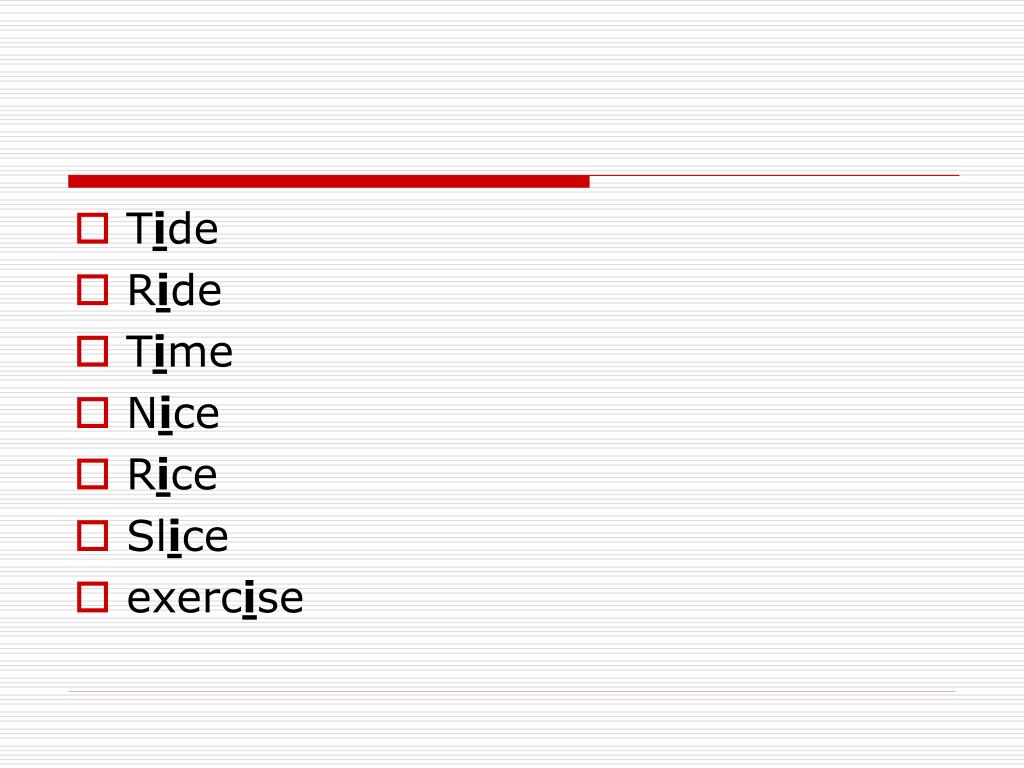
Task: Click the thin gray footer line
Action: click(x=512, y=691)
